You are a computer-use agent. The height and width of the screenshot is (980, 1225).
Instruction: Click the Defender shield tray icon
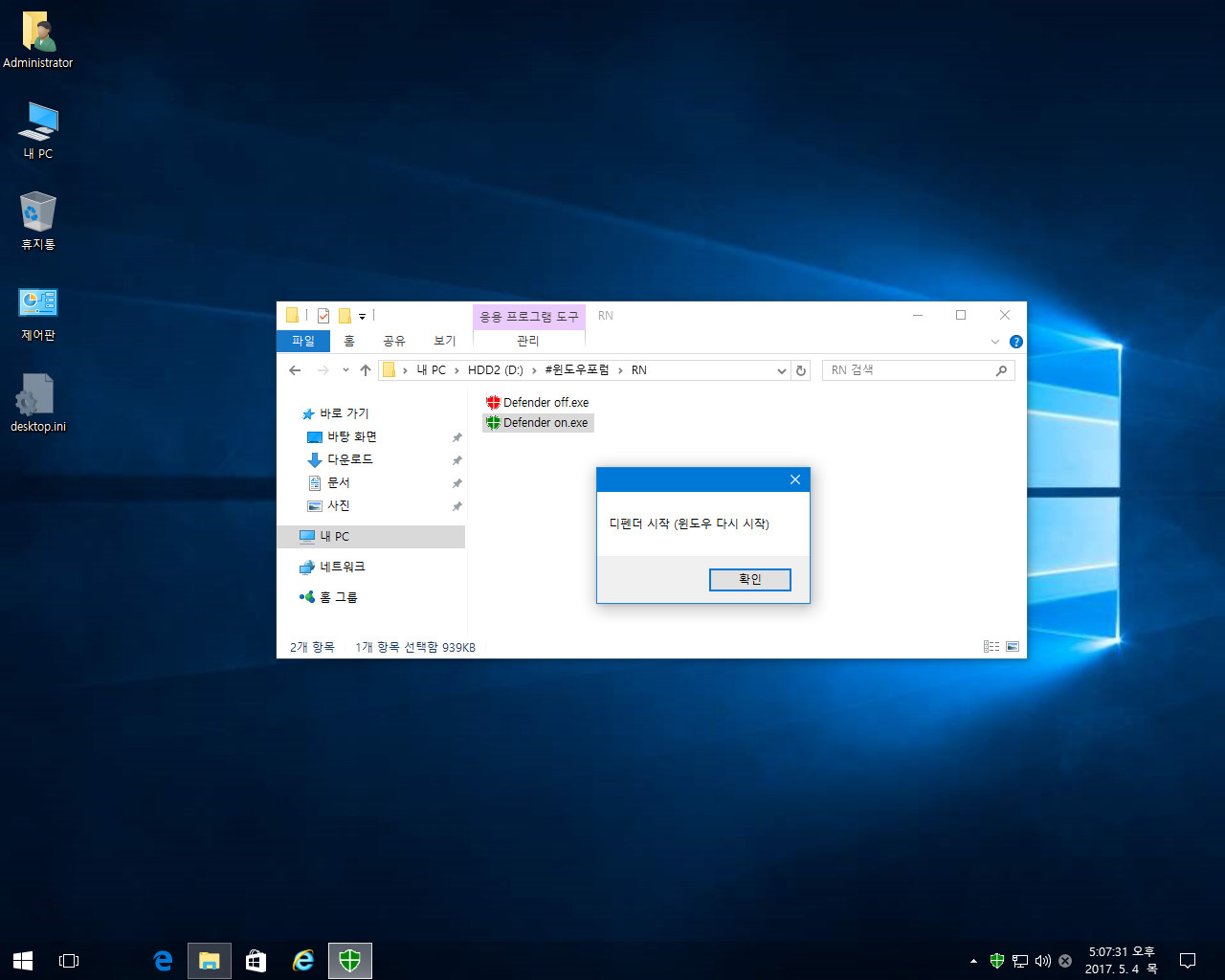point(996,961)
